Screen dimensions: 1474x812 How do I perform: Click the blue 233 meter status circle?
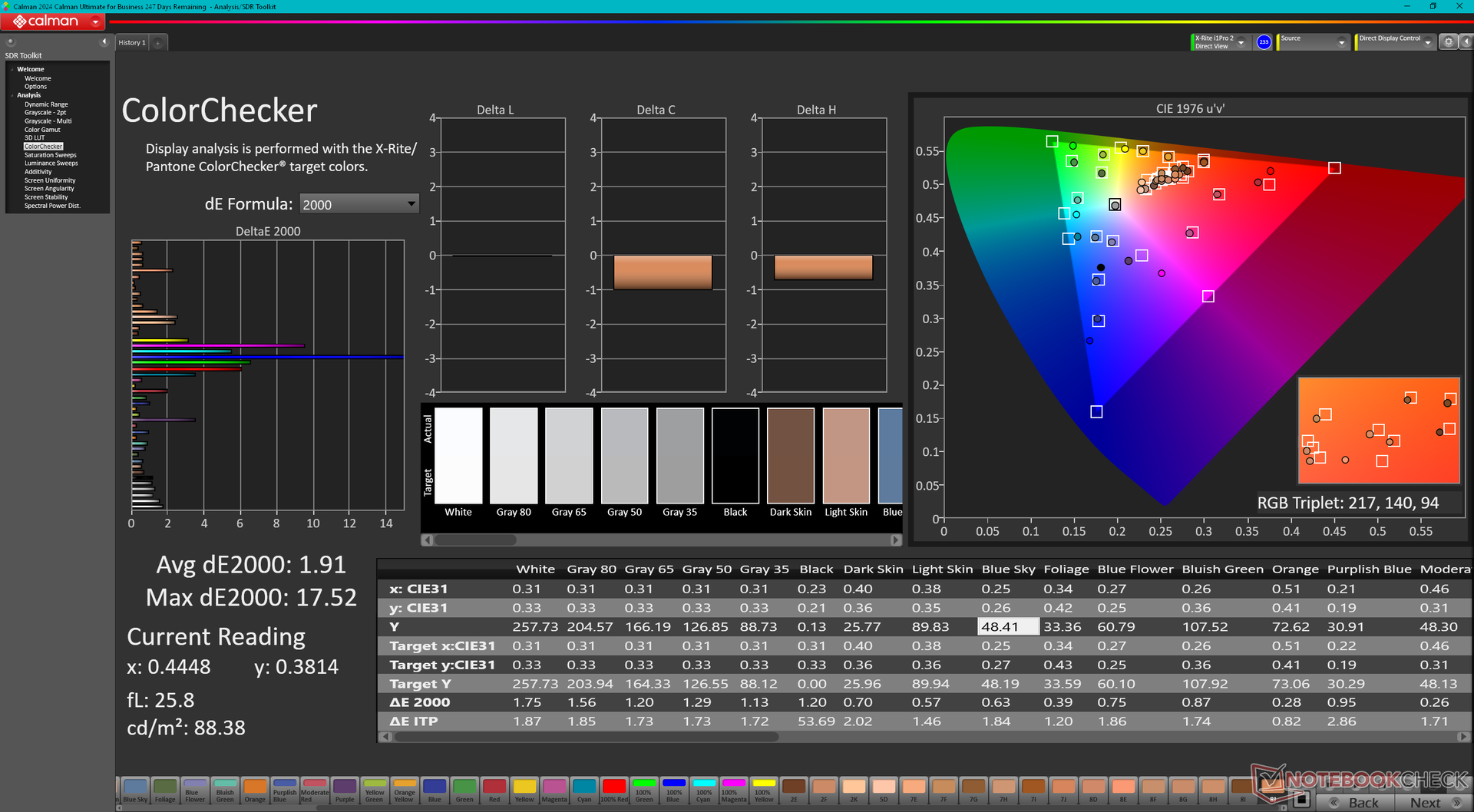coord(1264,42)
